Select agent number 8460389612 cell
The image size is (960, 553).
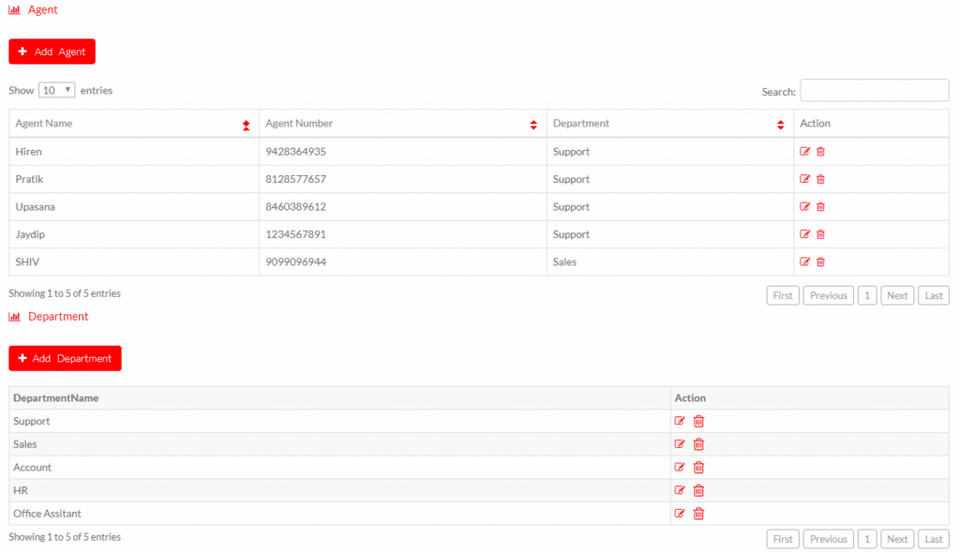[402, 206]
